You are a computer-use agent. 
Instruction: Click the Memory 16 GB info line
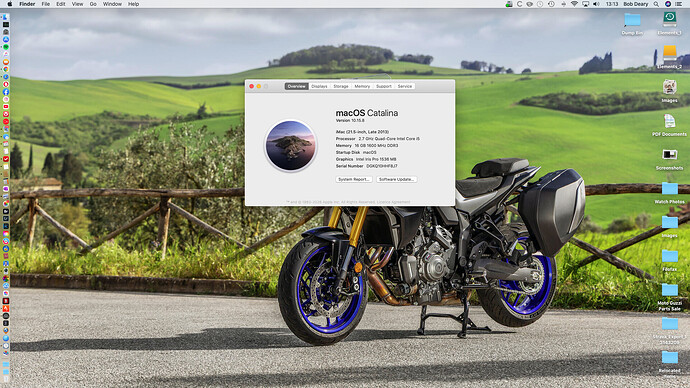[x=367, y=145]
